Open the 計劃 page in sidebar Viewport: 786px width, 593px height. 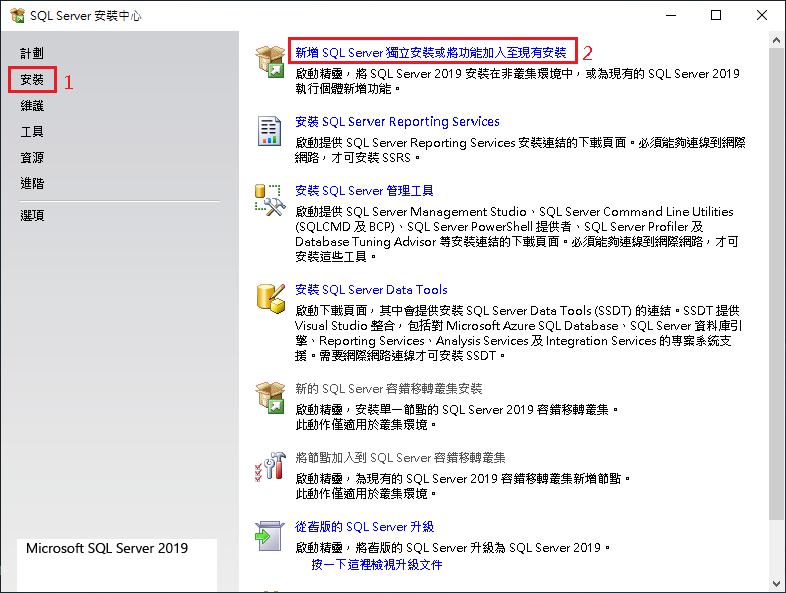point(32,53)
